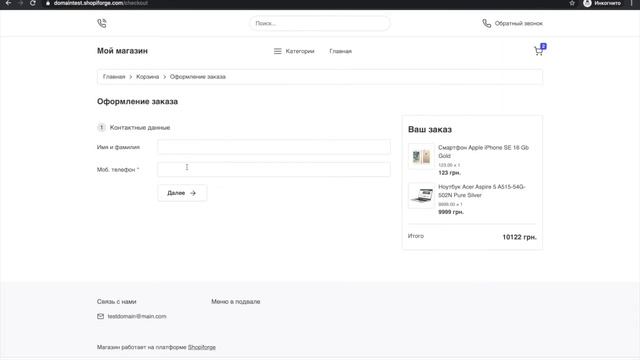
Task: Click the Мой магазин store logo
Action: tap(122, 51)
